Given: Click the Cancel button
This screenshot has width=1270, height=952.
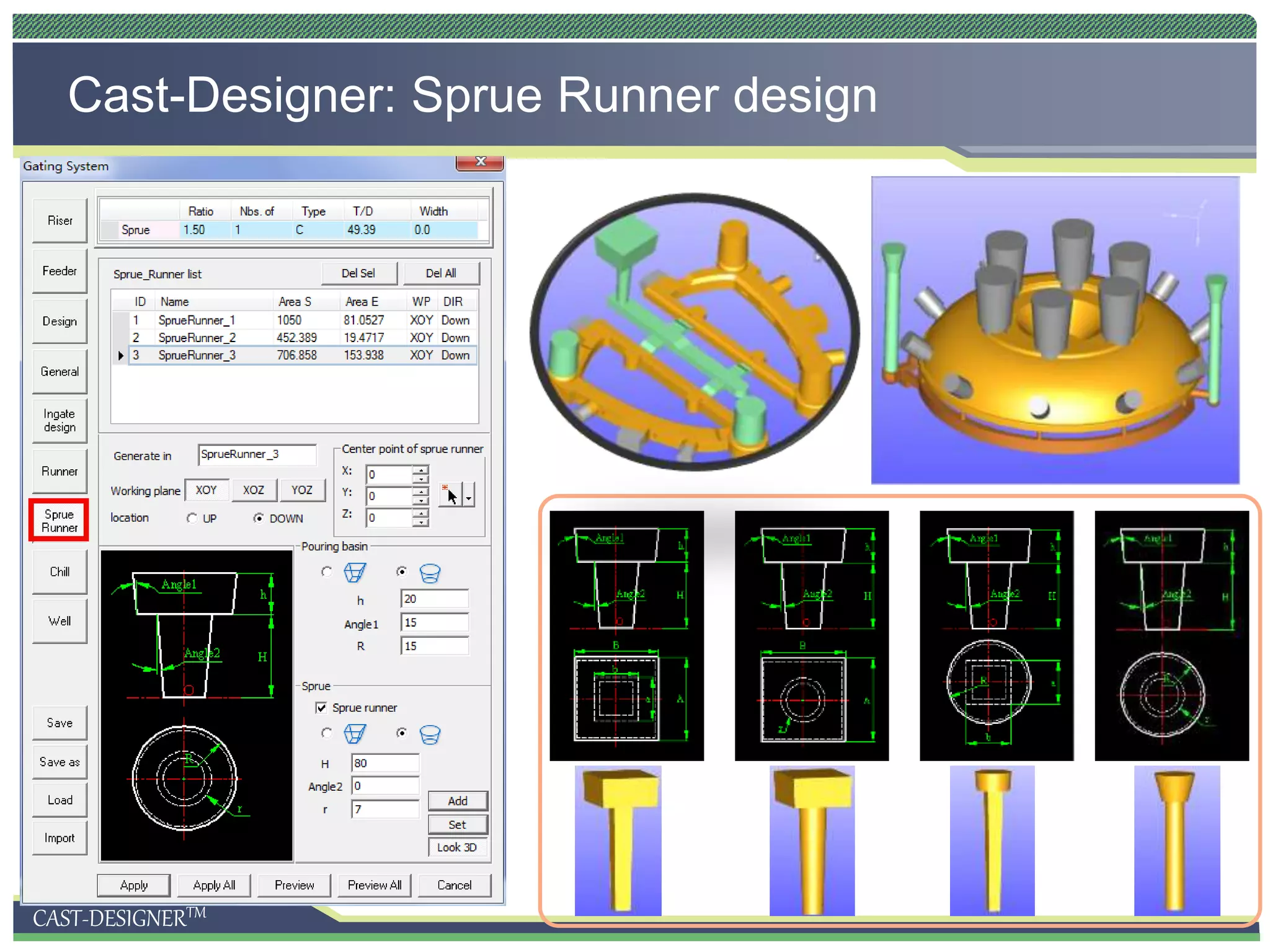Looking at the screenshot, I should [x=455, y=885].
